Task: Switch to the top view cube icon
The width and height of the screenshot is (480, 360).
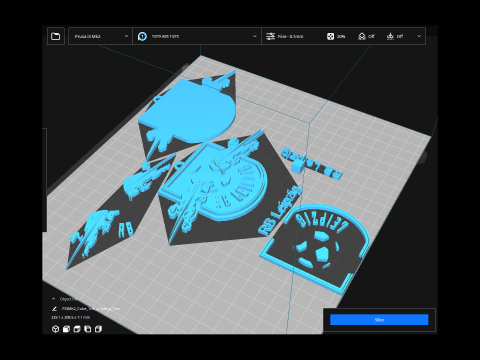Action: coord(77,329)
